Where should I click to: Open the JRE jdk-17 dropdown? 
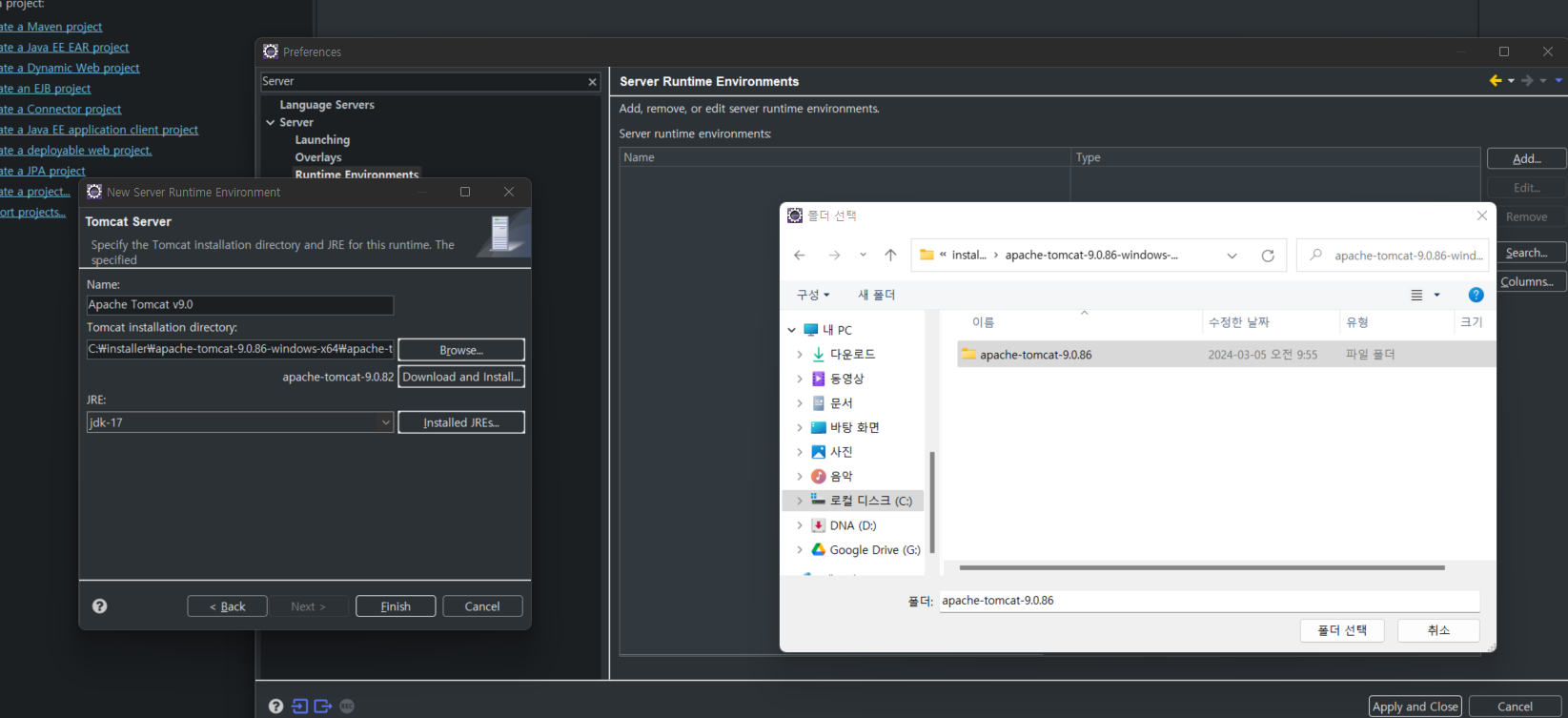386,422
